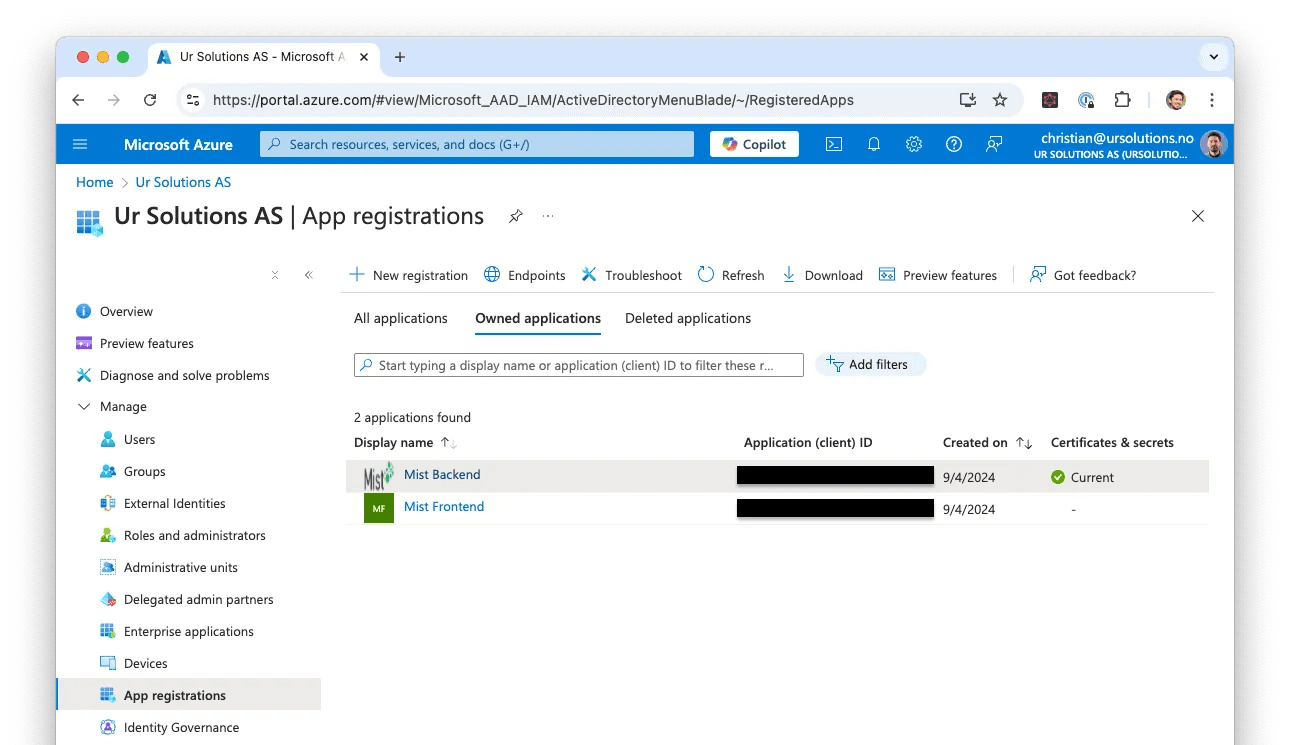Viewport: 1290px width, 745px height.
Task: Sort by the Display name column
Action: click(x=405, y=442)
